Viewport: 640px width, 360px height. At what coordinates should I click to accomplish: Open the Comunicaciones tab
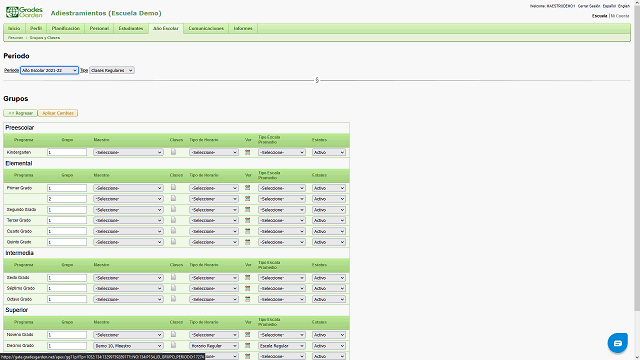[x=206, y=29]
